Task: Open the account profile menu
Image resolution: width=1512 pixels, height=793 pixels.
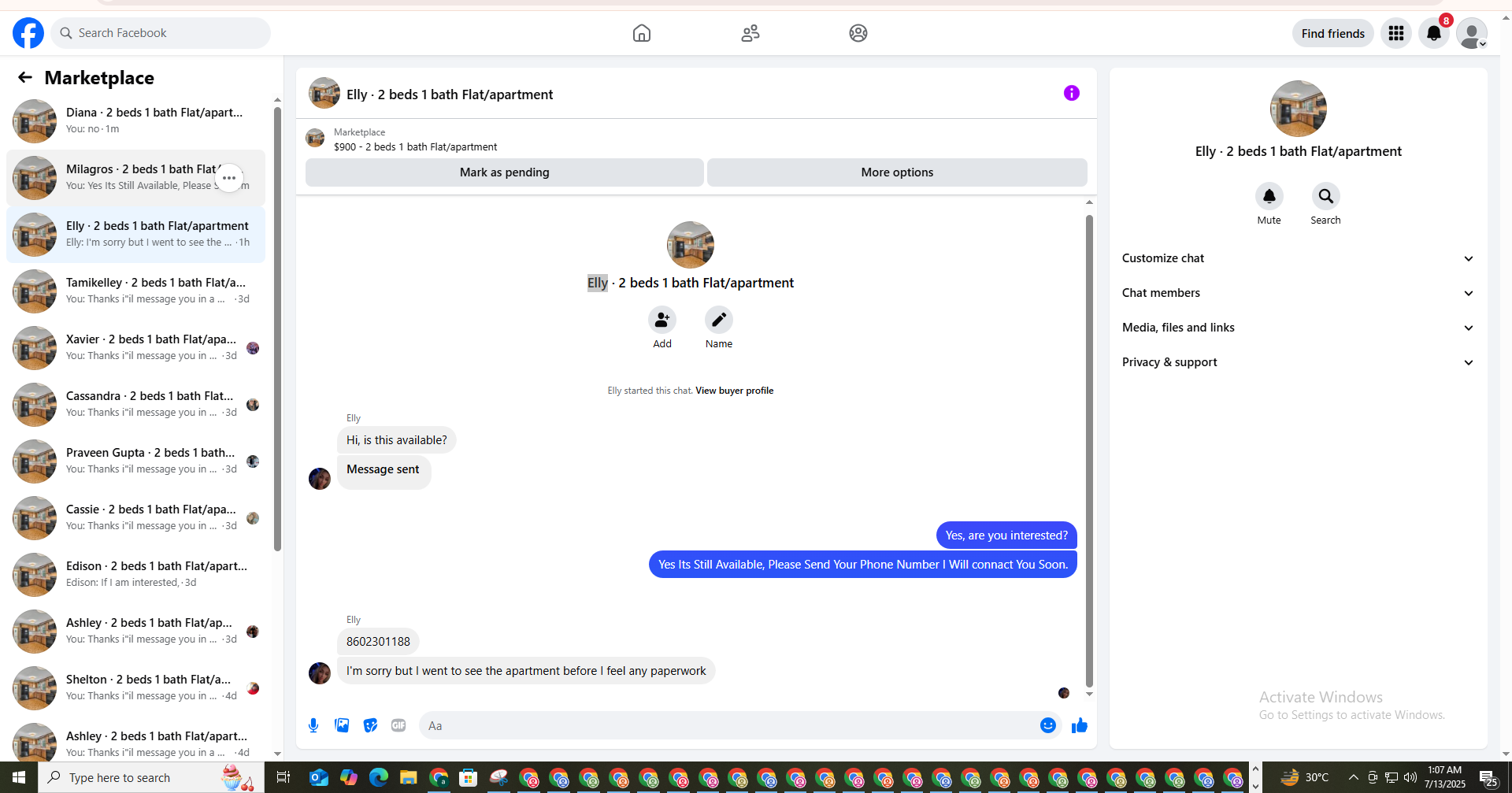Action: coord(1472,33)
